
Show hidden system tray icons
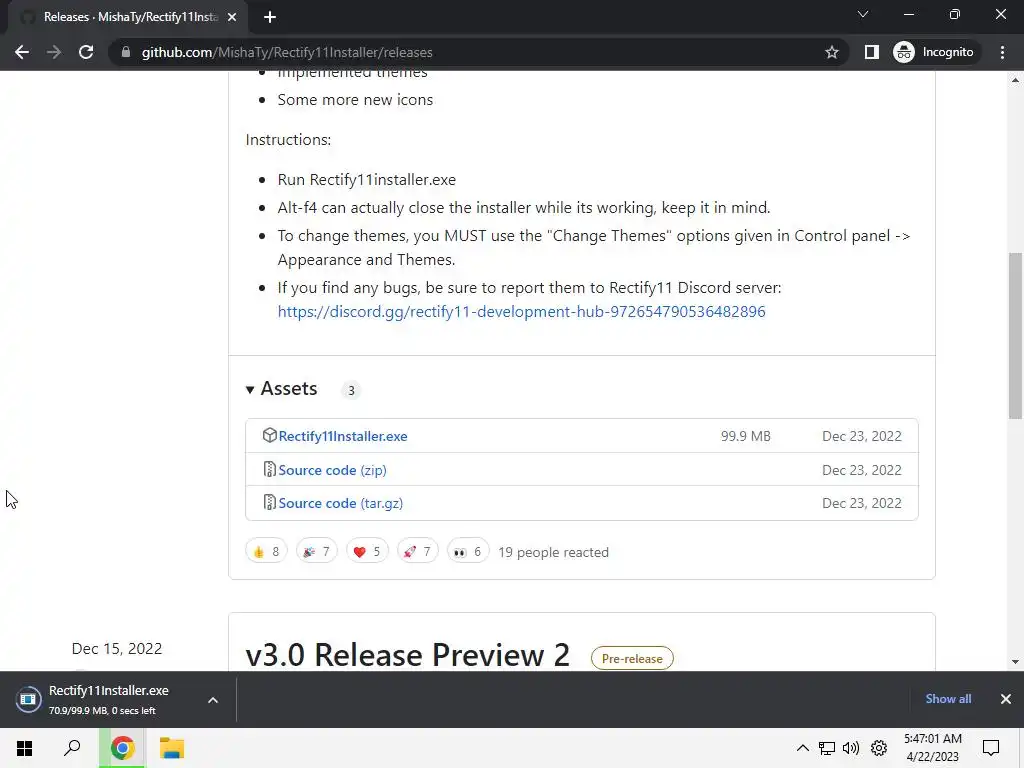click(803, 748)
